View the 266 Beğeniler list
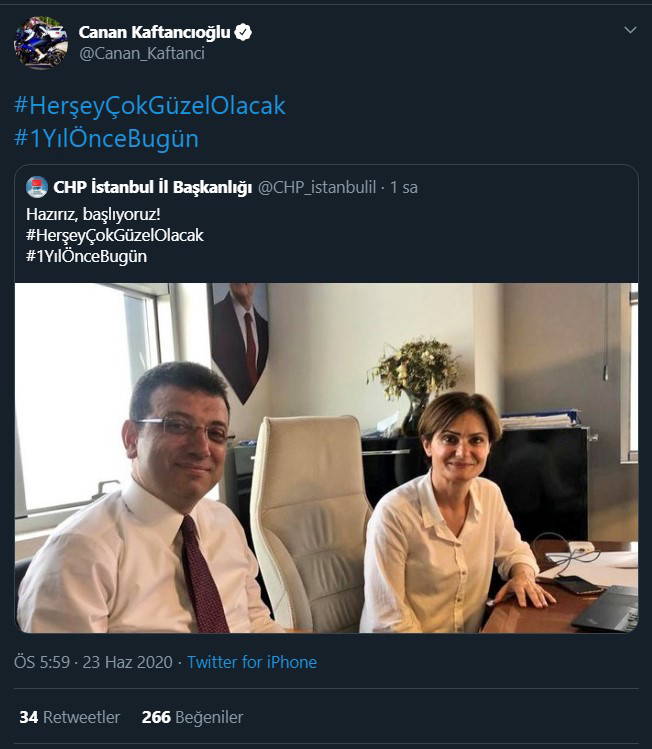 [192, 717]
